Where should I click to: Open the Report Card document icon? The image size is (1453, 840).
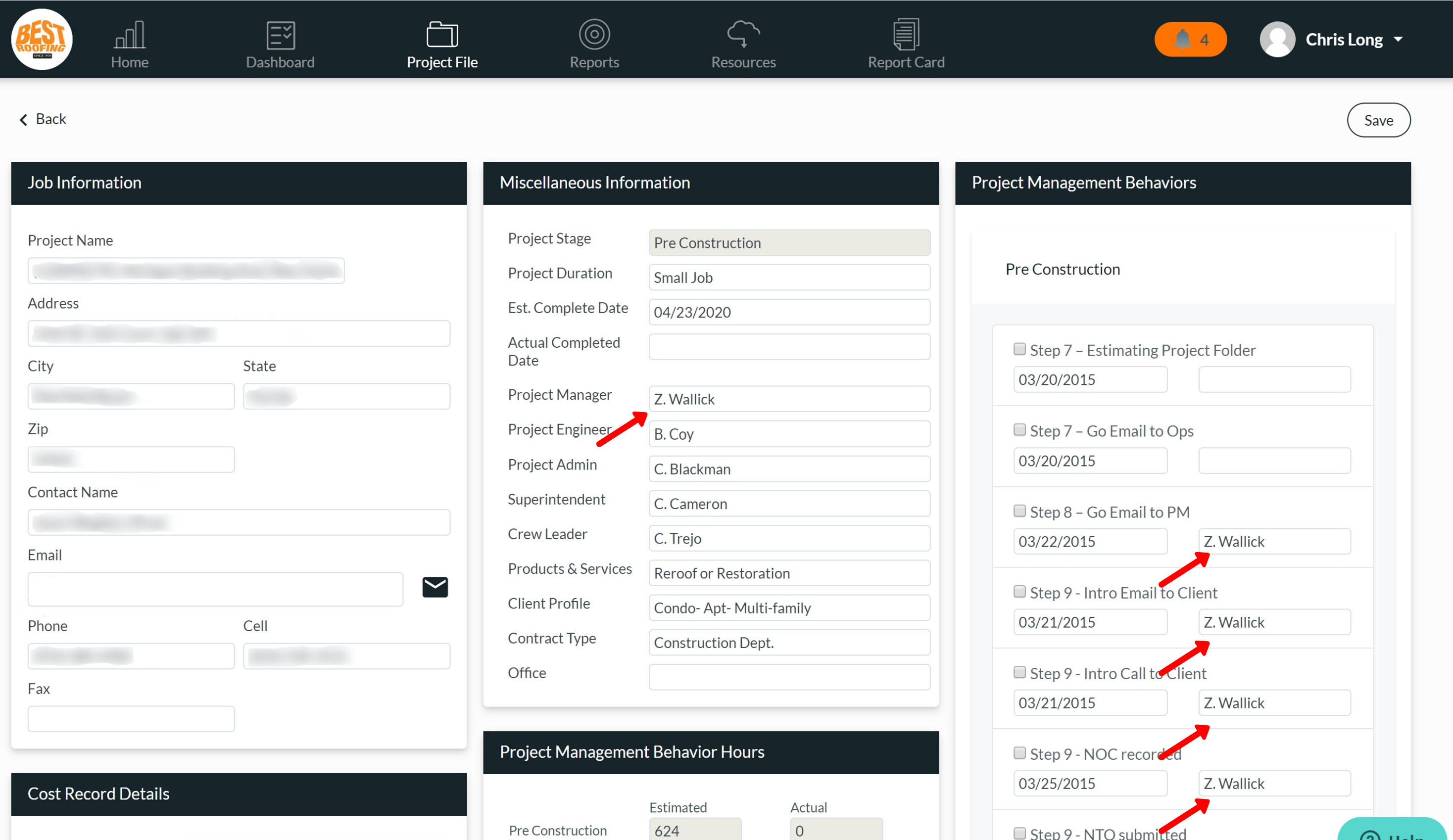coord(907,35)
